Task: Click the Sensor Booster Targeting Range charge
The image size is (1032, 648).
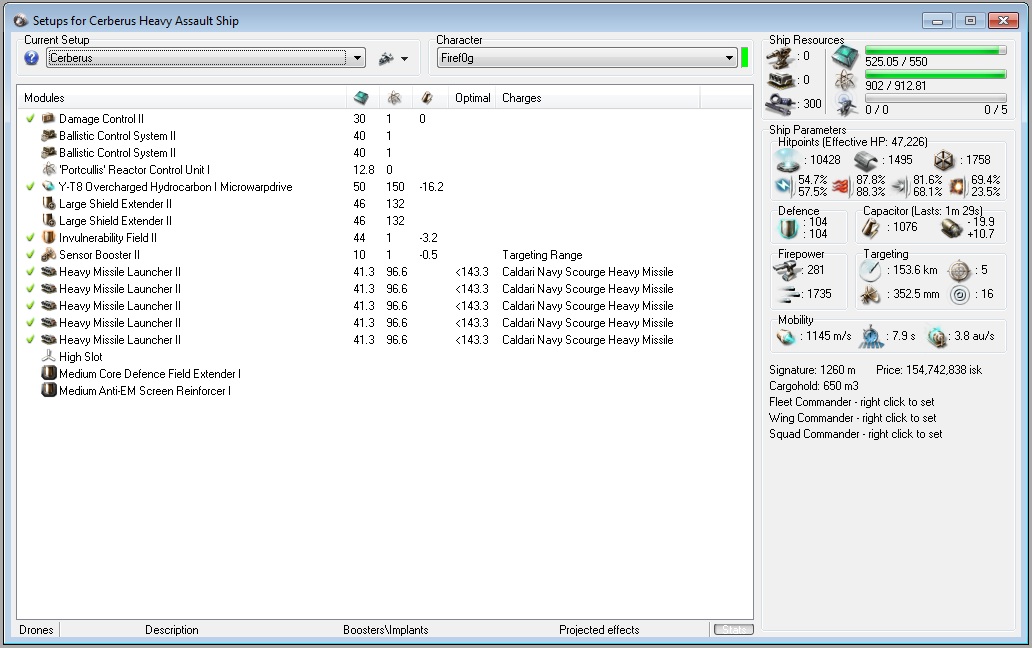Action: [542, 255]
